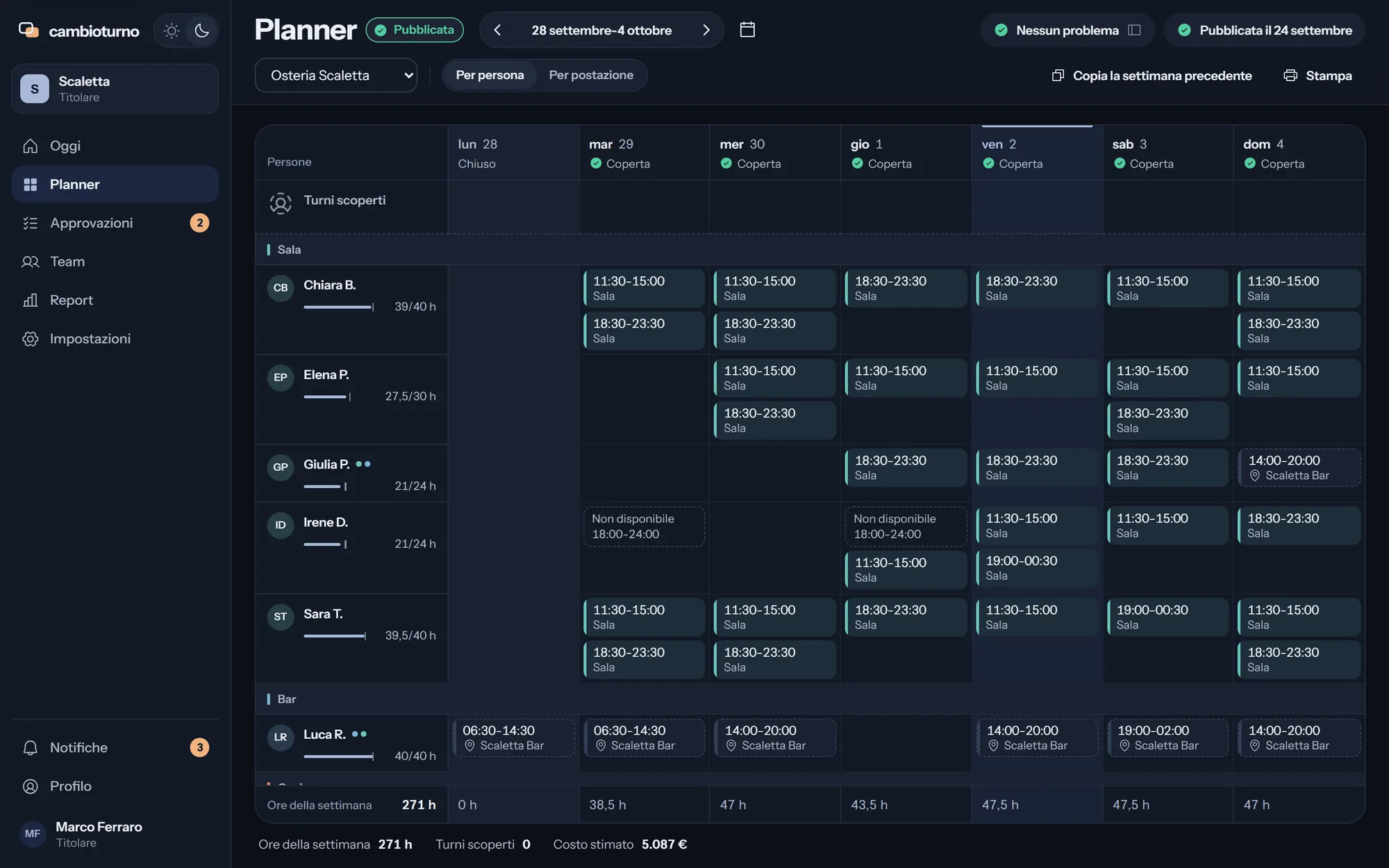Image resolution: width=1389 pixels, height=868 pixels.
Task: Click the cambioturno logo icon
Action: point(28,30)
